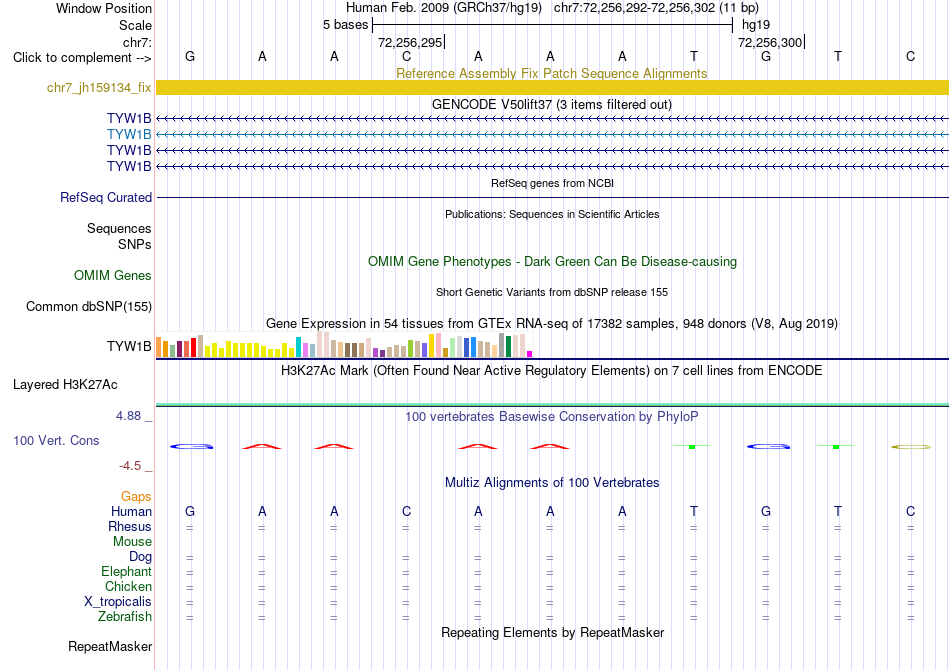This screenshot has height=670, width=950.
Task: Click the olive C conservation glyph
Action: [911, 447]
